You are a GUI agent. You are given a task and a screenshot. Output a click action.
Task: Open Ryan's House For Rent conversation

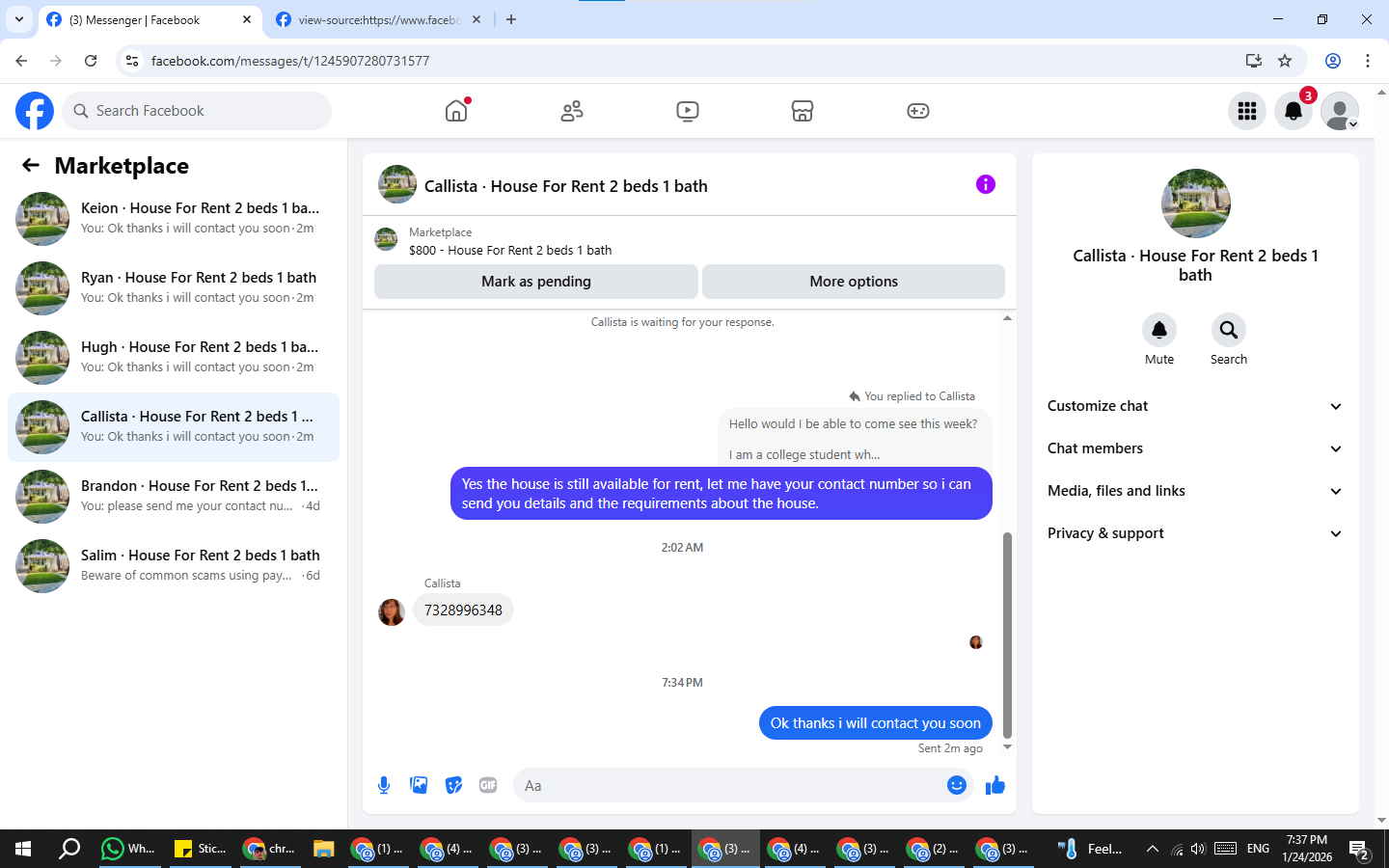click(x=174, y=287)
